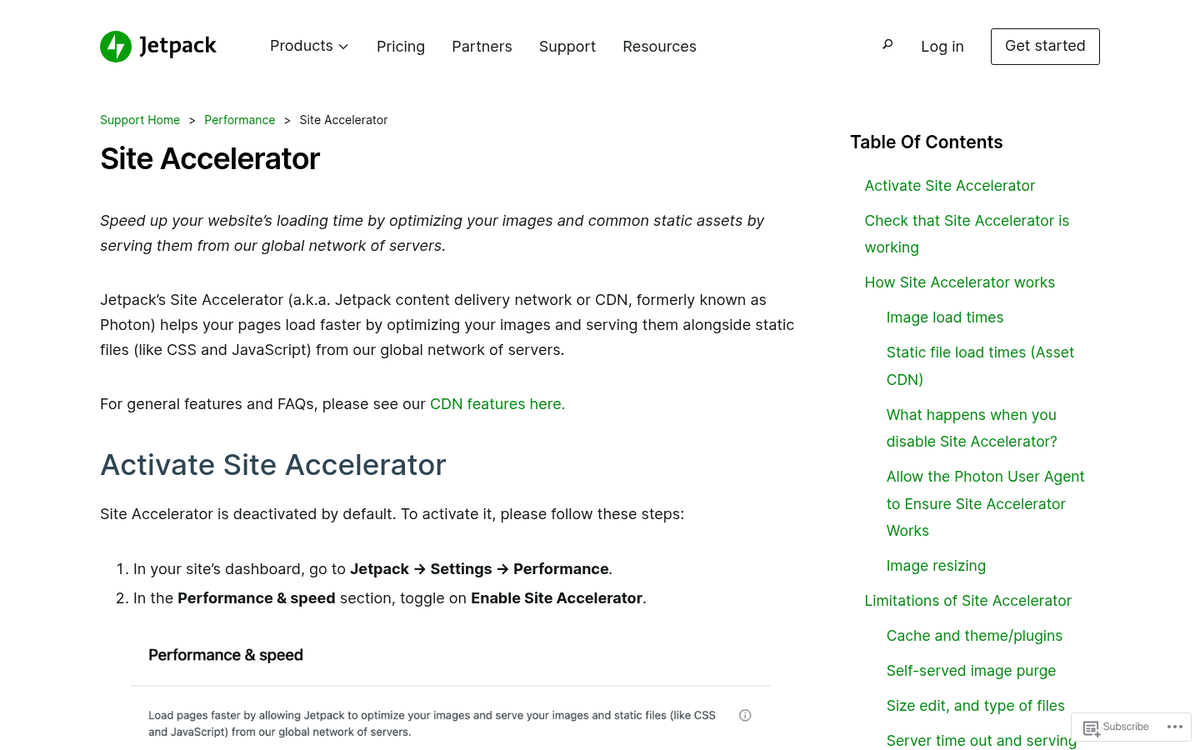
Task: Open the Image resizing contents entry
Action: 936,565
